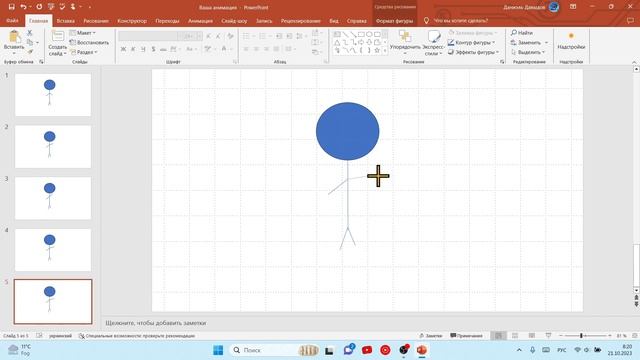Toggle Comments (Примечания) pane in status bar
Screen dimensions: 640x360
tap(466, 336)
